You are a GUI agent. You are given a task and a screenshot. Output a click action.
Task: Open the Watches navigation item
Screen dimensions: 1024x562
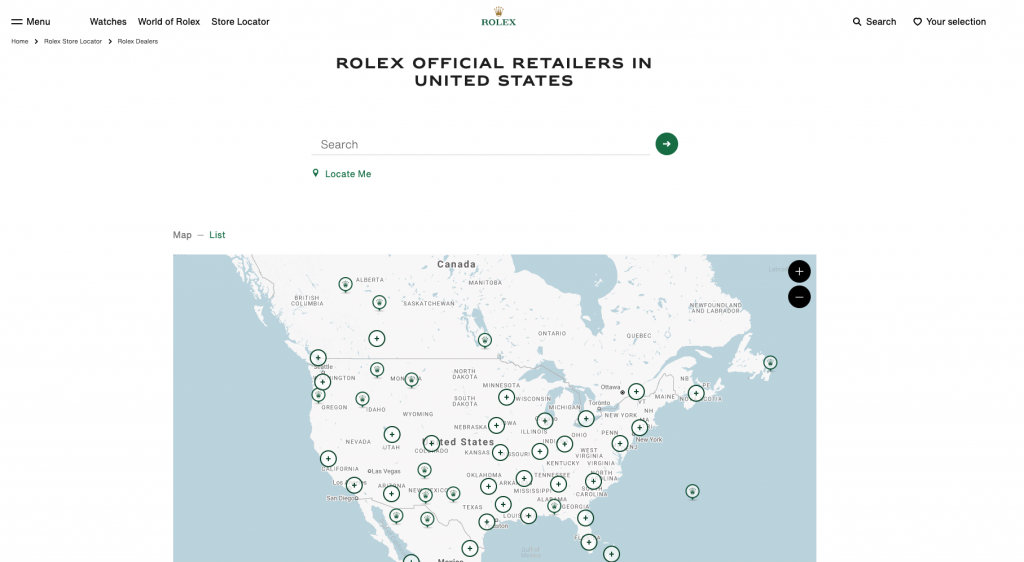pos(108,22)
